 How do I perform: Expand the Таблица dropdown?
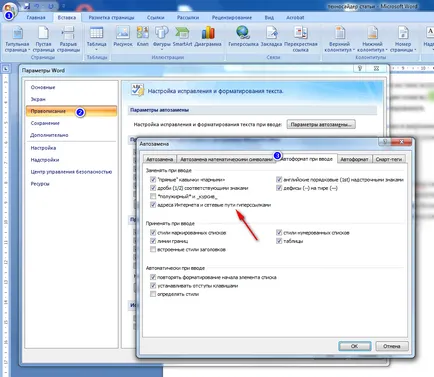click(x=96, y=39)
